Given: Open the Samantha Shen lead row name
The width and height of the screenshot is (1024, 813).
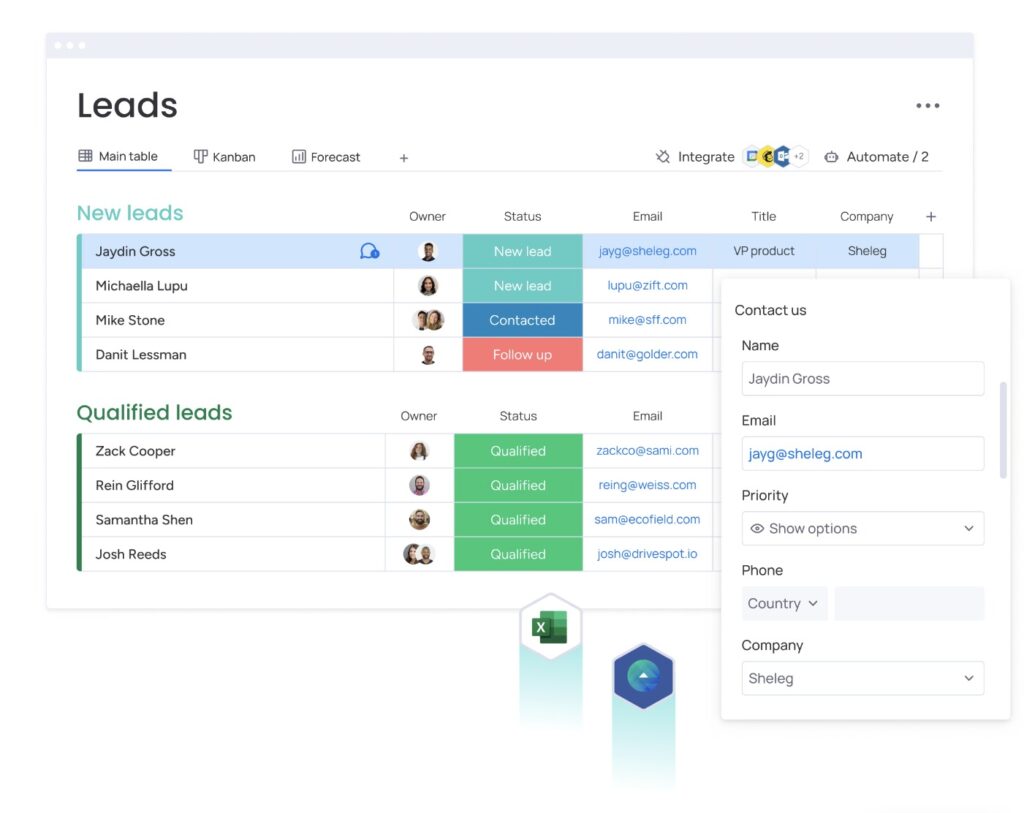Looking at the screenshot, I should (144, 520).
